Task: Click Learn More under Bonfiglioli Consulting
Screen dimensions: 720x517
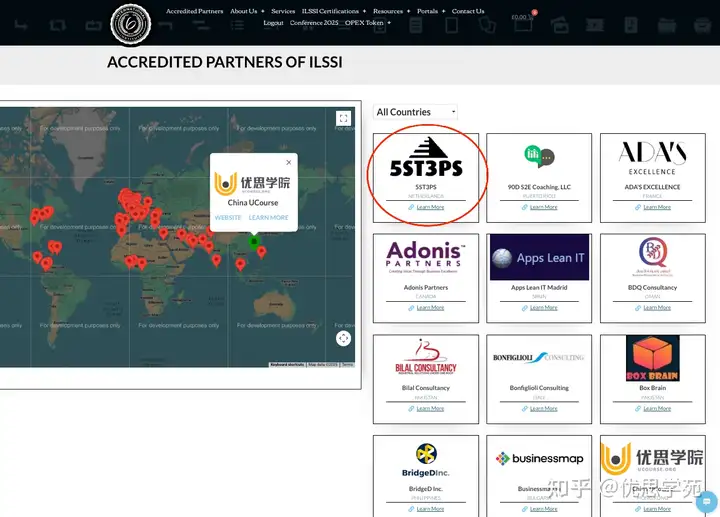Action: (x=544, y=408)
